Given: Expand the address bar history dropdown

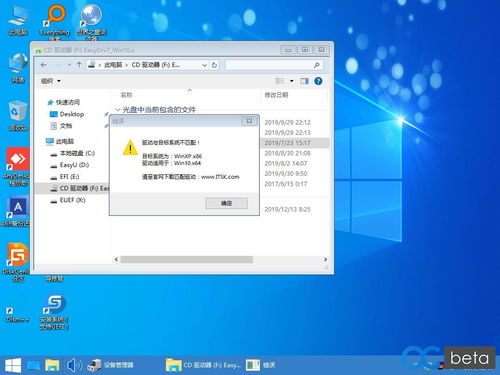Looking at the screenshot, I should tap(204, 65).
